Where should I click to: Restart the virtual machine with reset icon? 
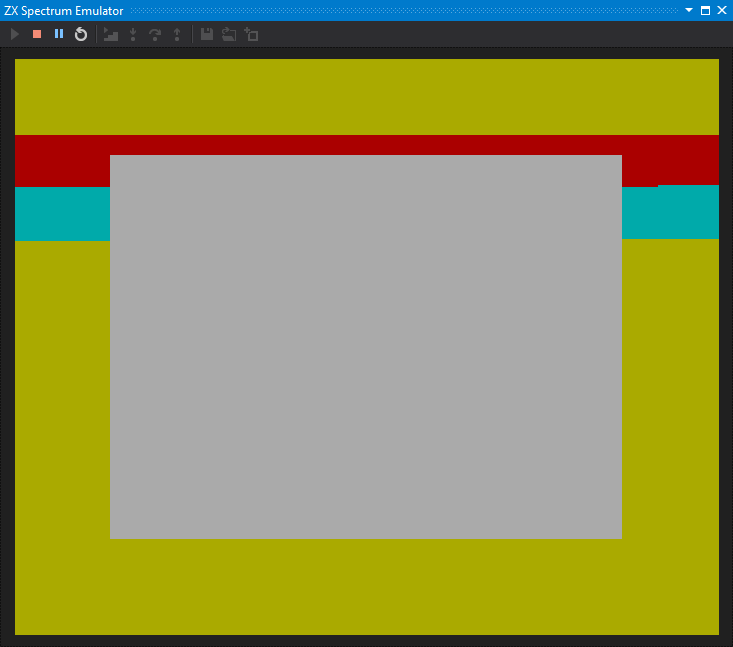(x=81, y=34)
